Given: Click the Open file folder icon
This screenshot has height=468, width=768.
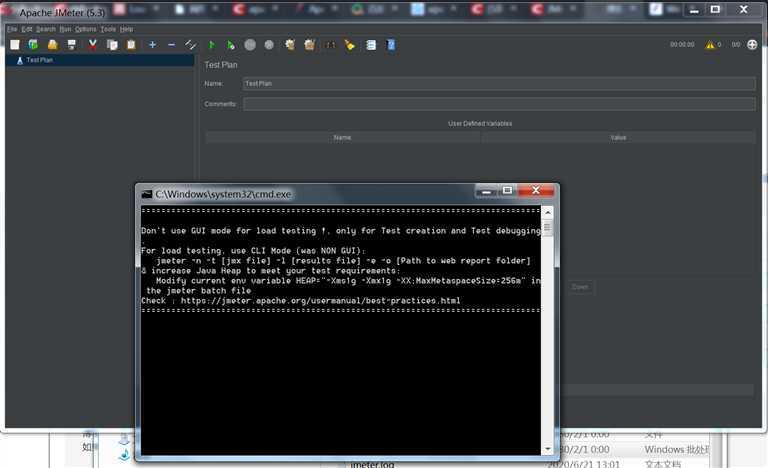Looking at the screenshot, I should tap(53, 45).
